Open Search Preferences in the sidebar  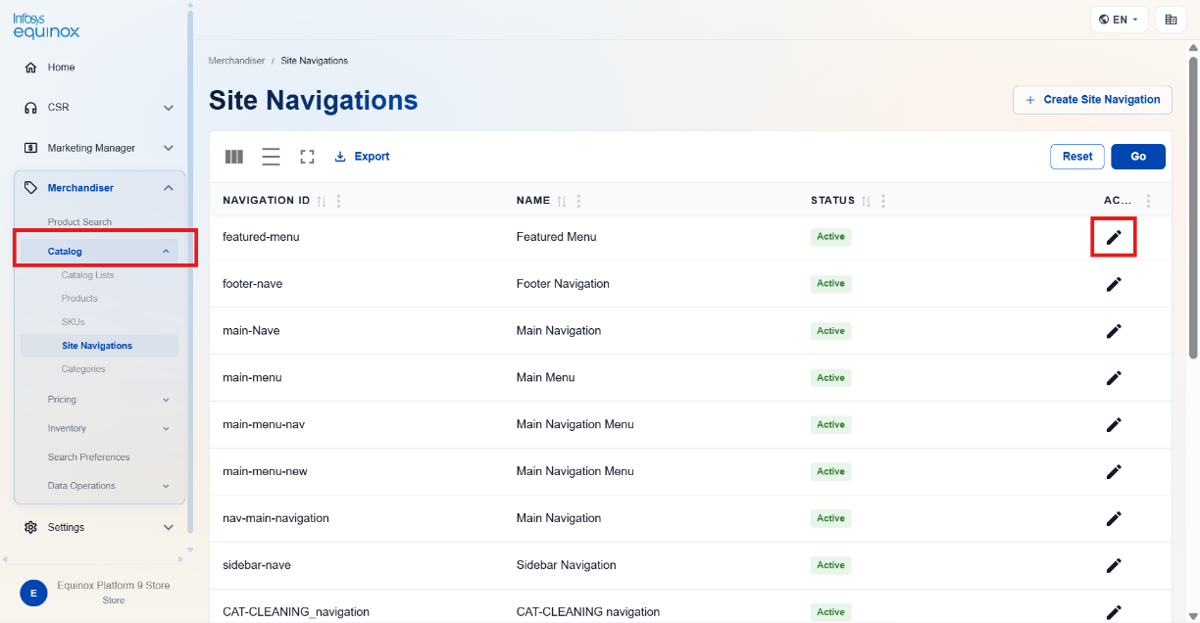coord(89,457)
